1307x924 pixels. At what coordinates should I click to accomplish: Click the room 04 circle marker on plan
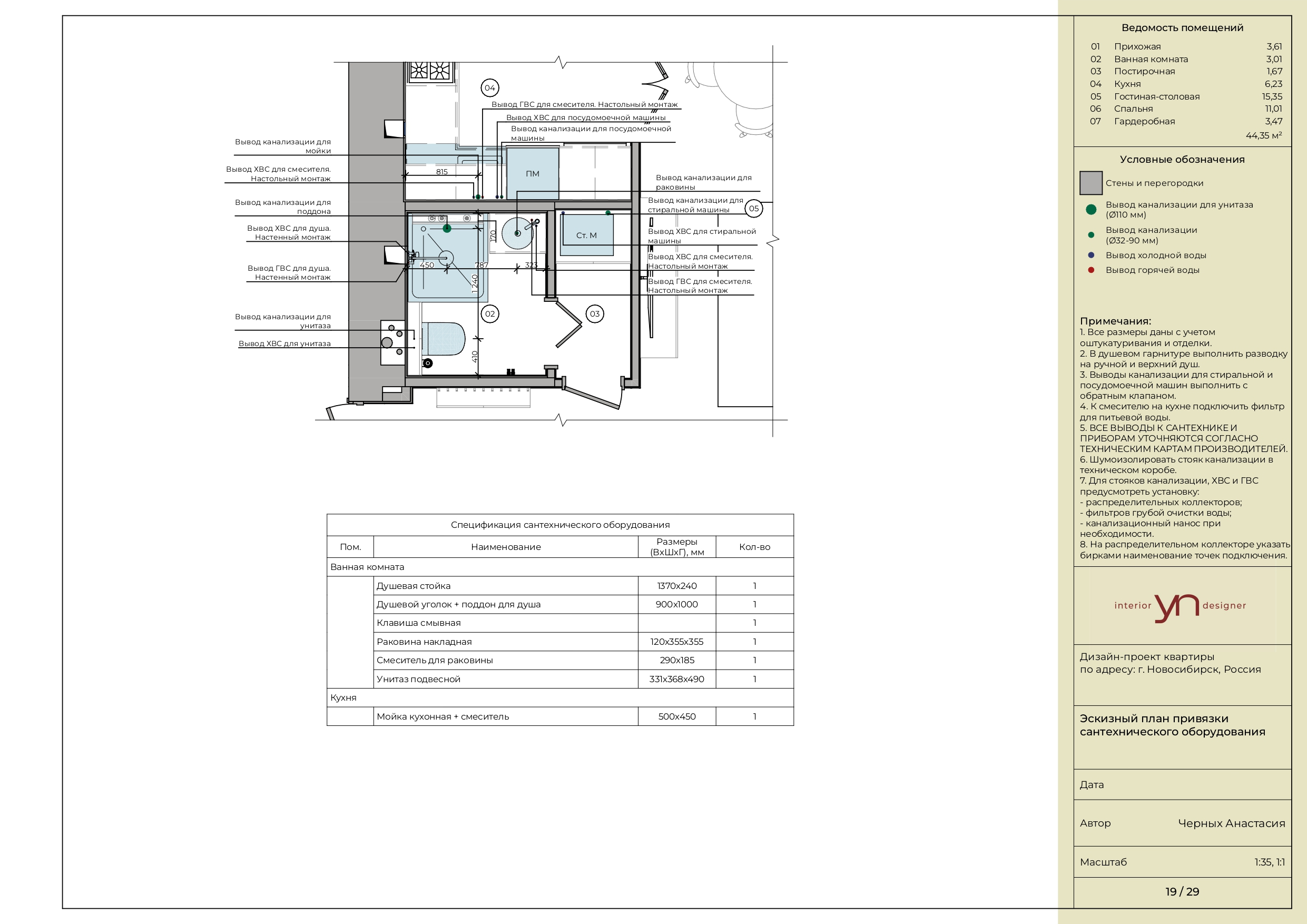pos(489,87)
